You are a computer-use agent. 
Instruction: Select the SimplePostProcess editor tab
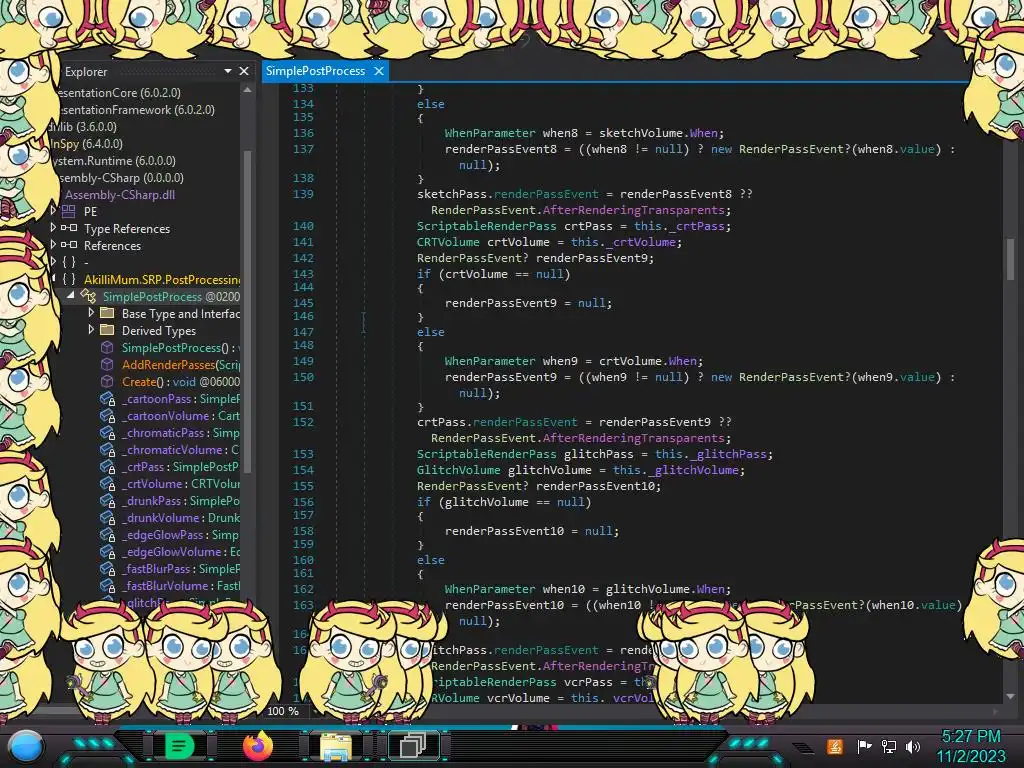315,71
